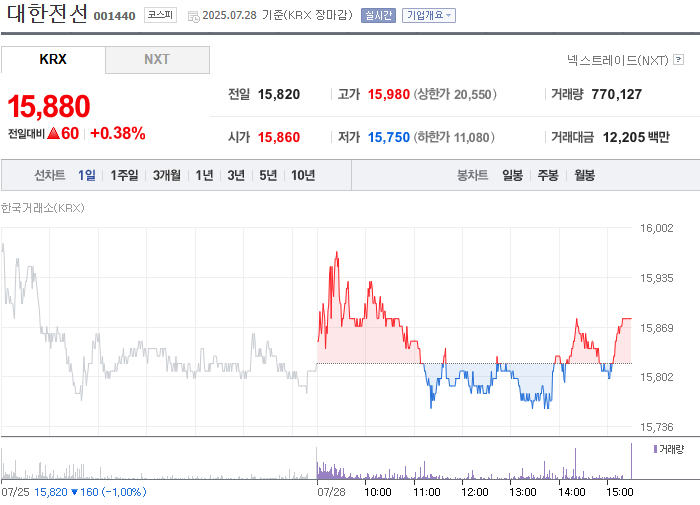700x505 pixels.
Task: Select the 1일 line chart period
Action: coord(87,175)
